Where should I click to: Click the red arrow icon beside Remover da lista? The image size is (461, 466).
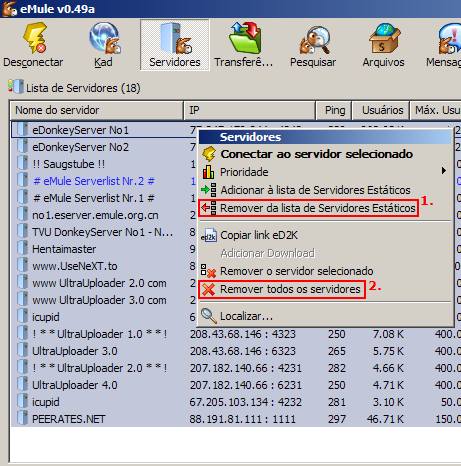[209, 208]
